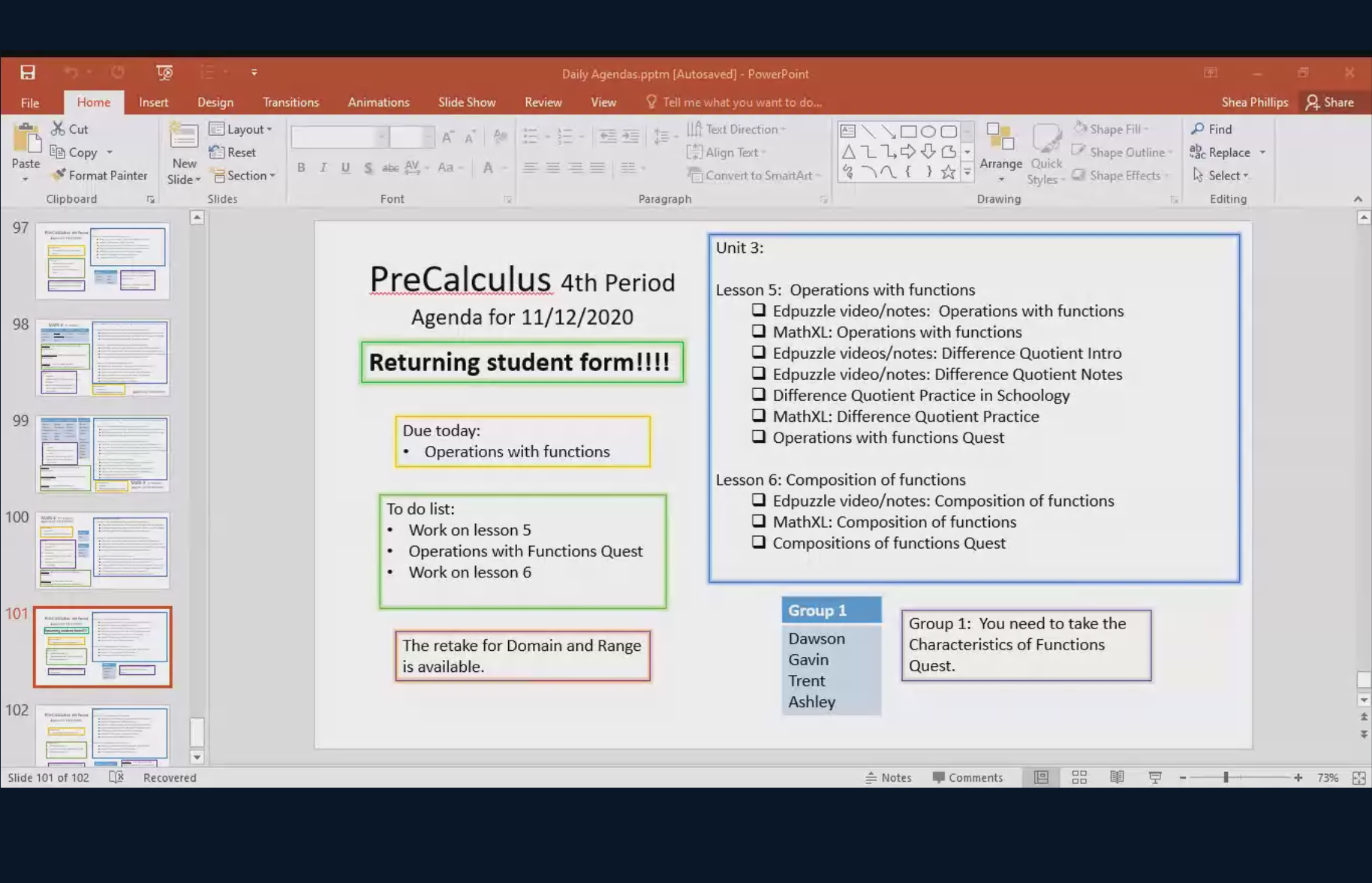Select slide 100 thumbnail
1372x883 pixels.
[103, 550]
